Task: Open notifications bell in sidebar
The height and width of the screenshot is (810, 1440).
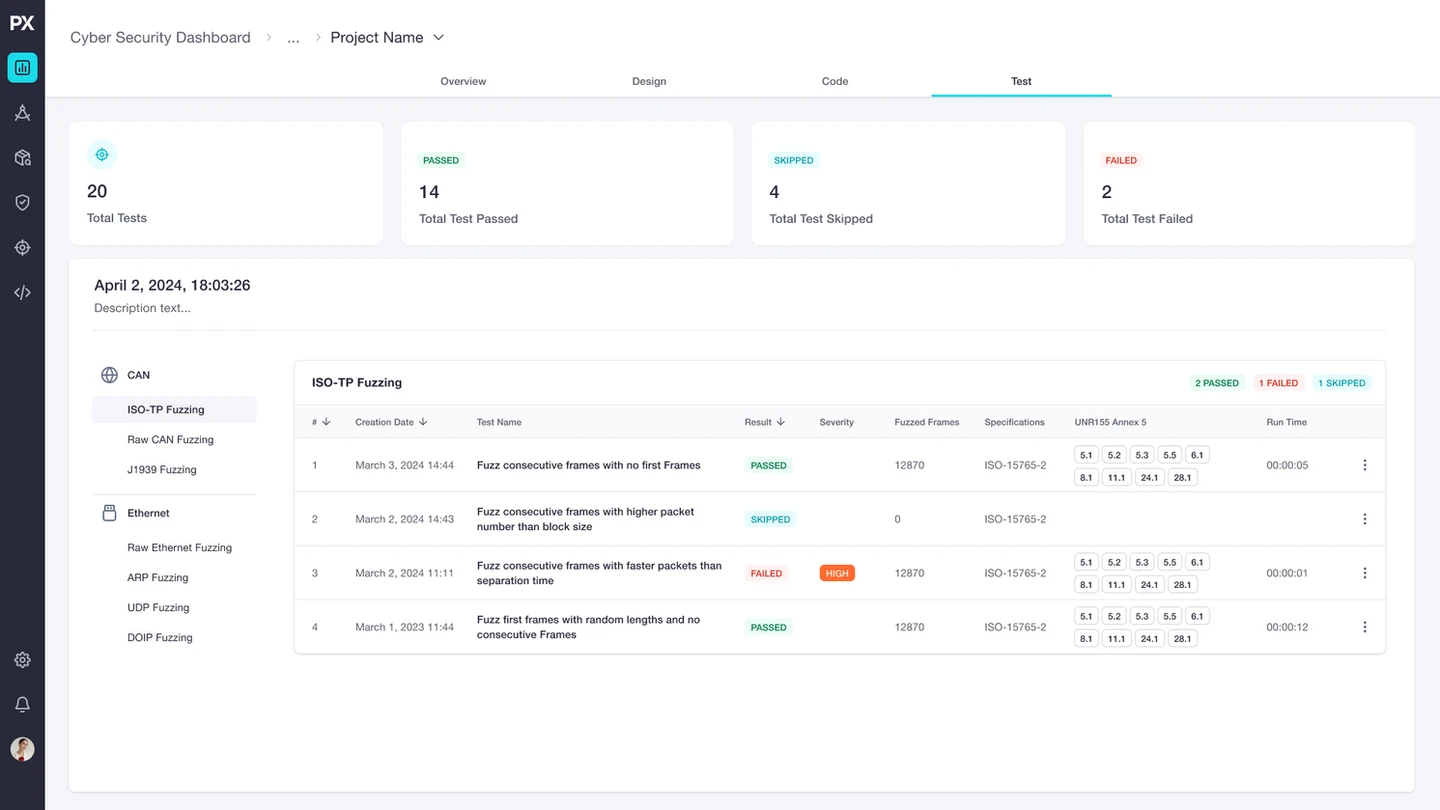Action: pyautogui.click(x=22, y=705)
